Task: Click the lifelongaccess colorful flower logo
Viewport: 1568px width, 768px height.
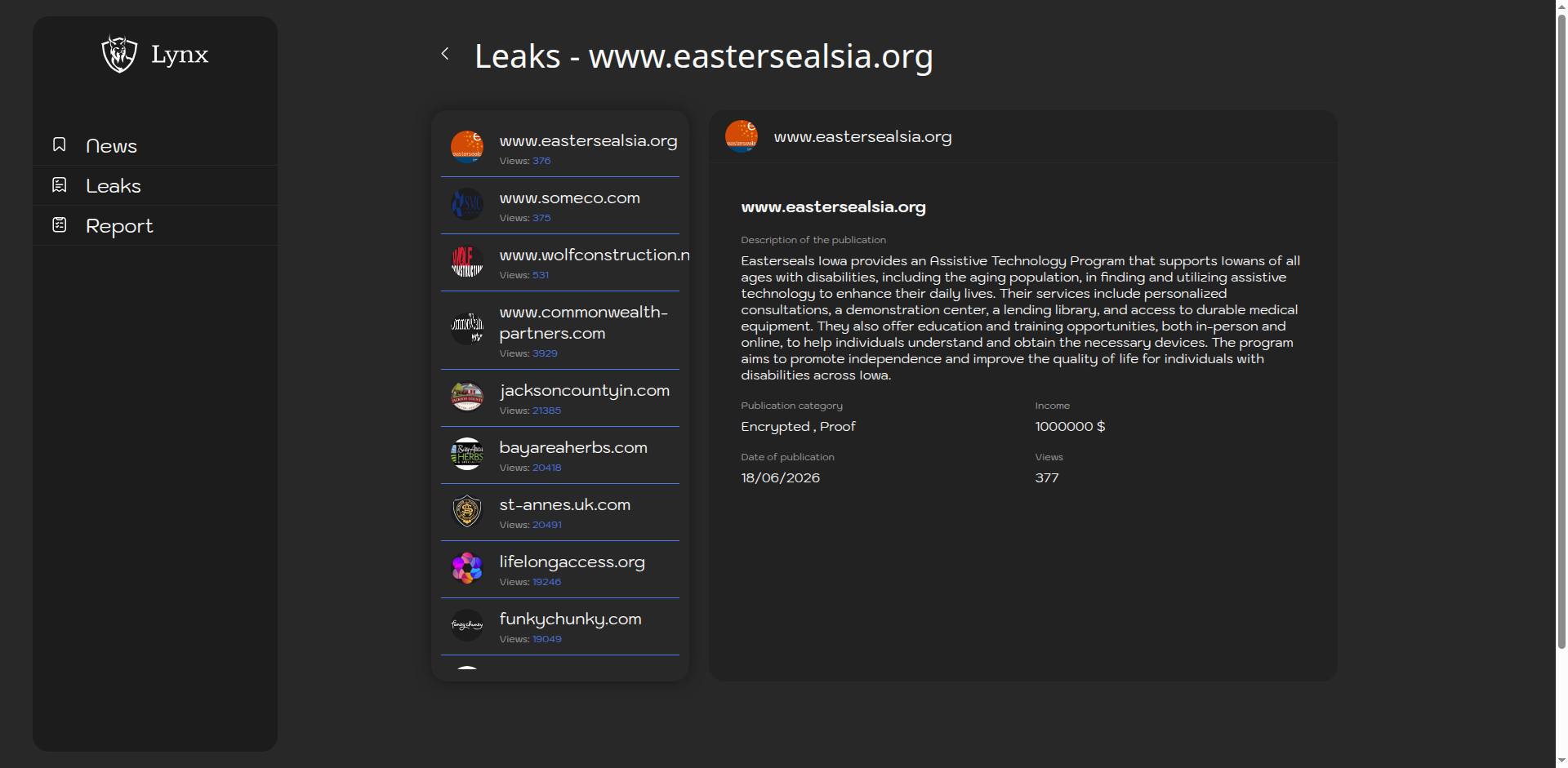Action: (467, 568)
